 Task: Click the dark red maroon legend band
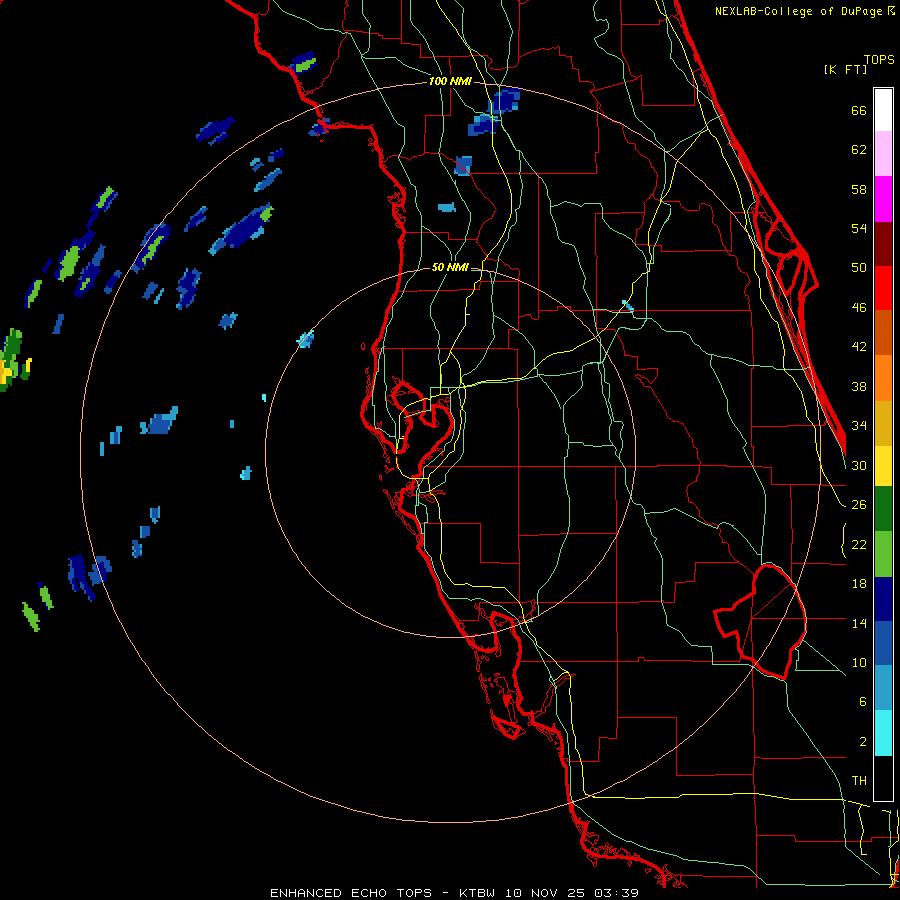pos(883,244)
